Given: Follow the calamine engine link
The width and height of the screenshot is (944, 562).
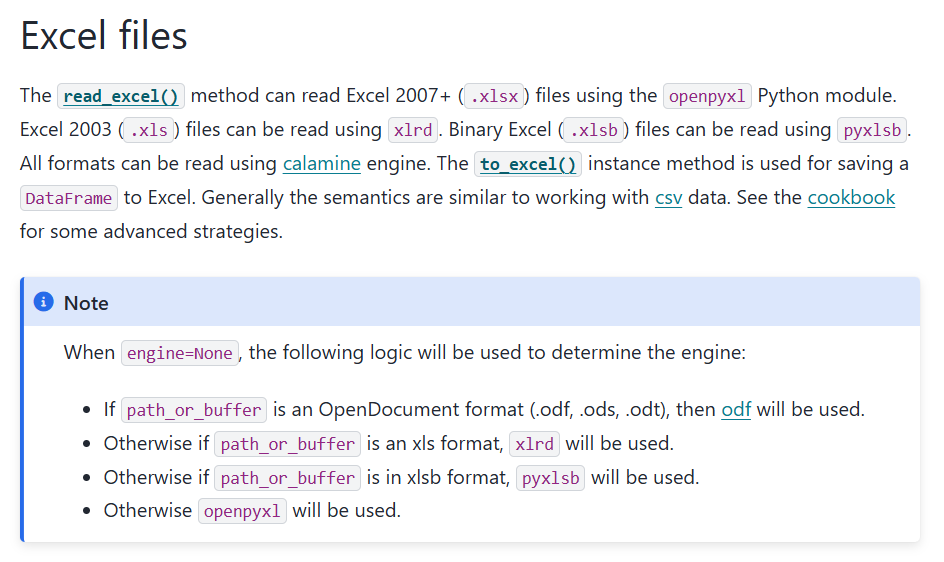Looking at the screenshot, I should coord(321,164).
